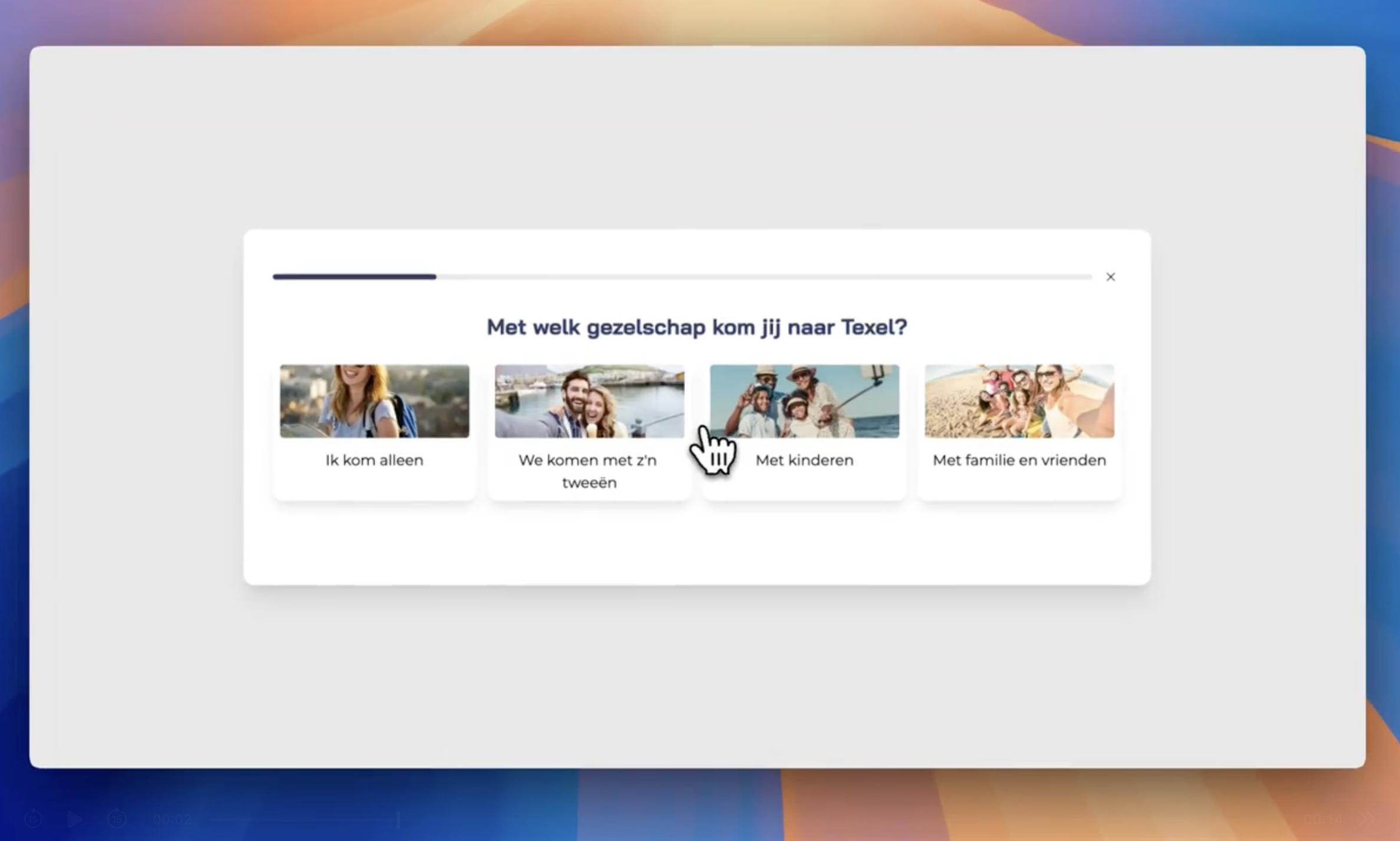Close the quiz dialog with the X

click(x=1110, y=277)
